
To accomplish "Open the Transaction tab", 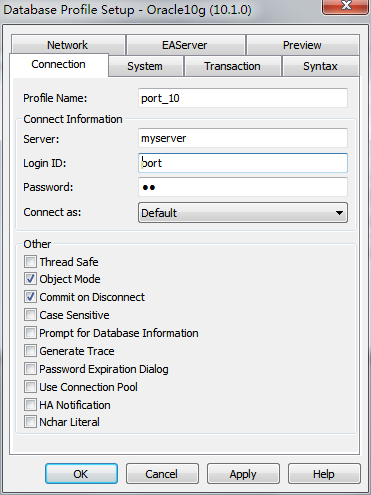I will [232, 66].
